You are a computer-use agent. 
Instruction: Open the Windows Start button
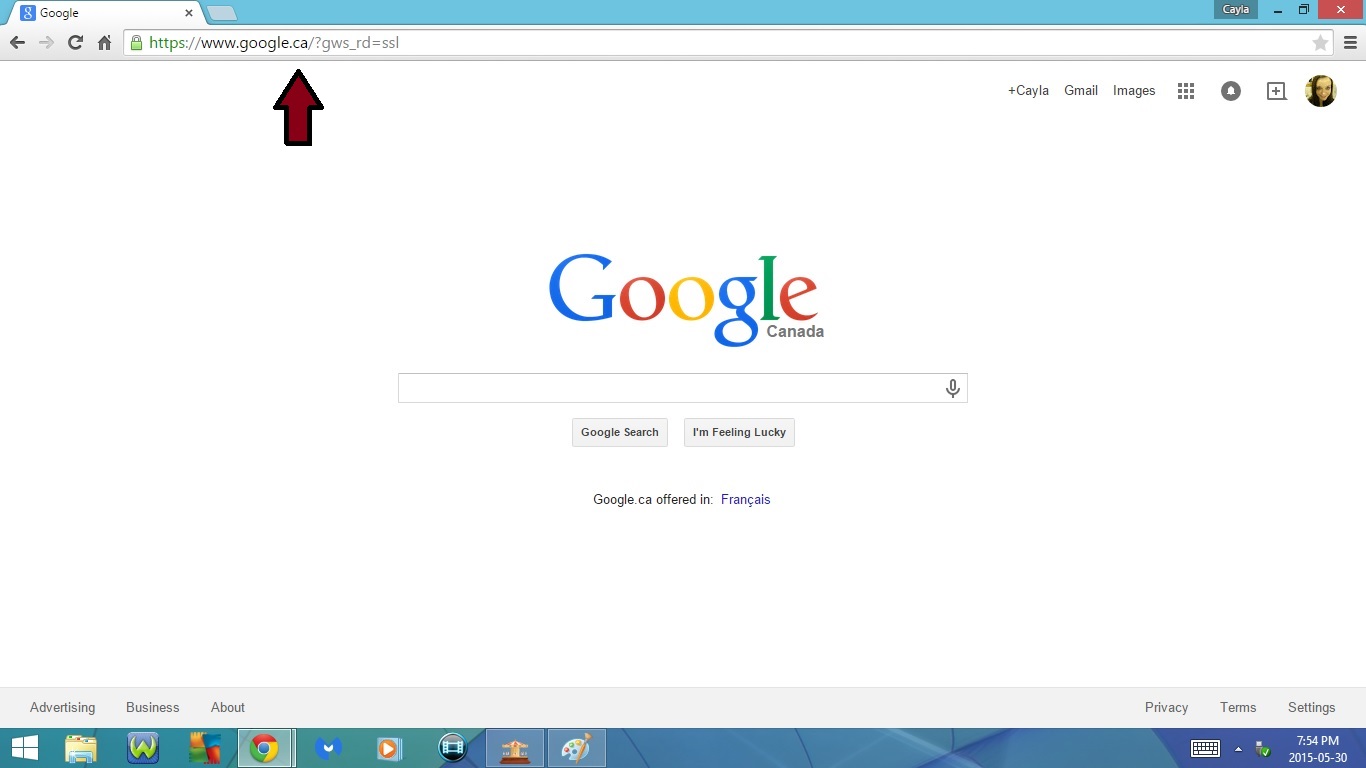tap(24, 748)
